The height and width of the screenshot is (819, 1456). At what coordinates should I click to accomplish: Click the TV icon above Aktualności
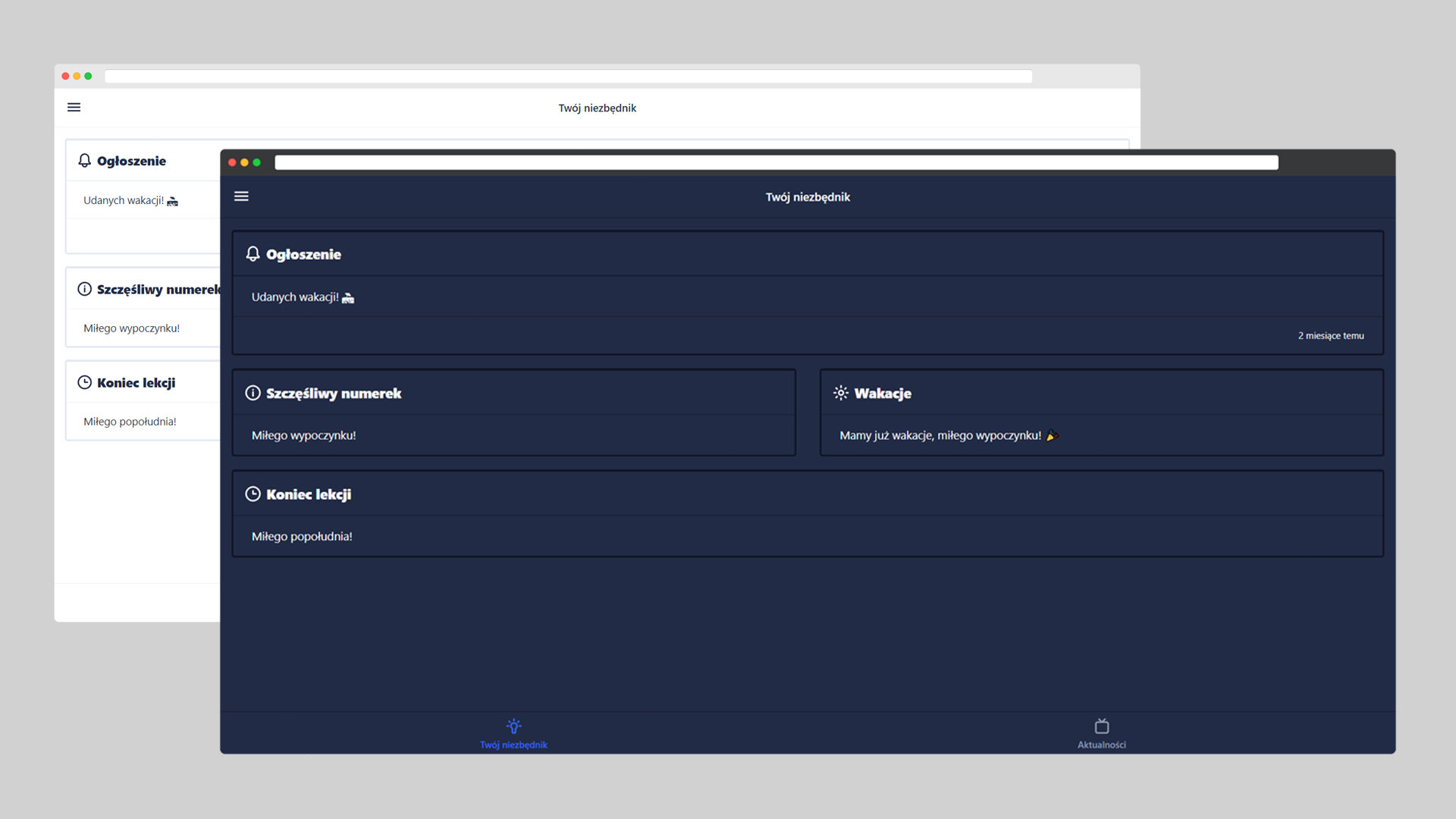coord(1102,726)
